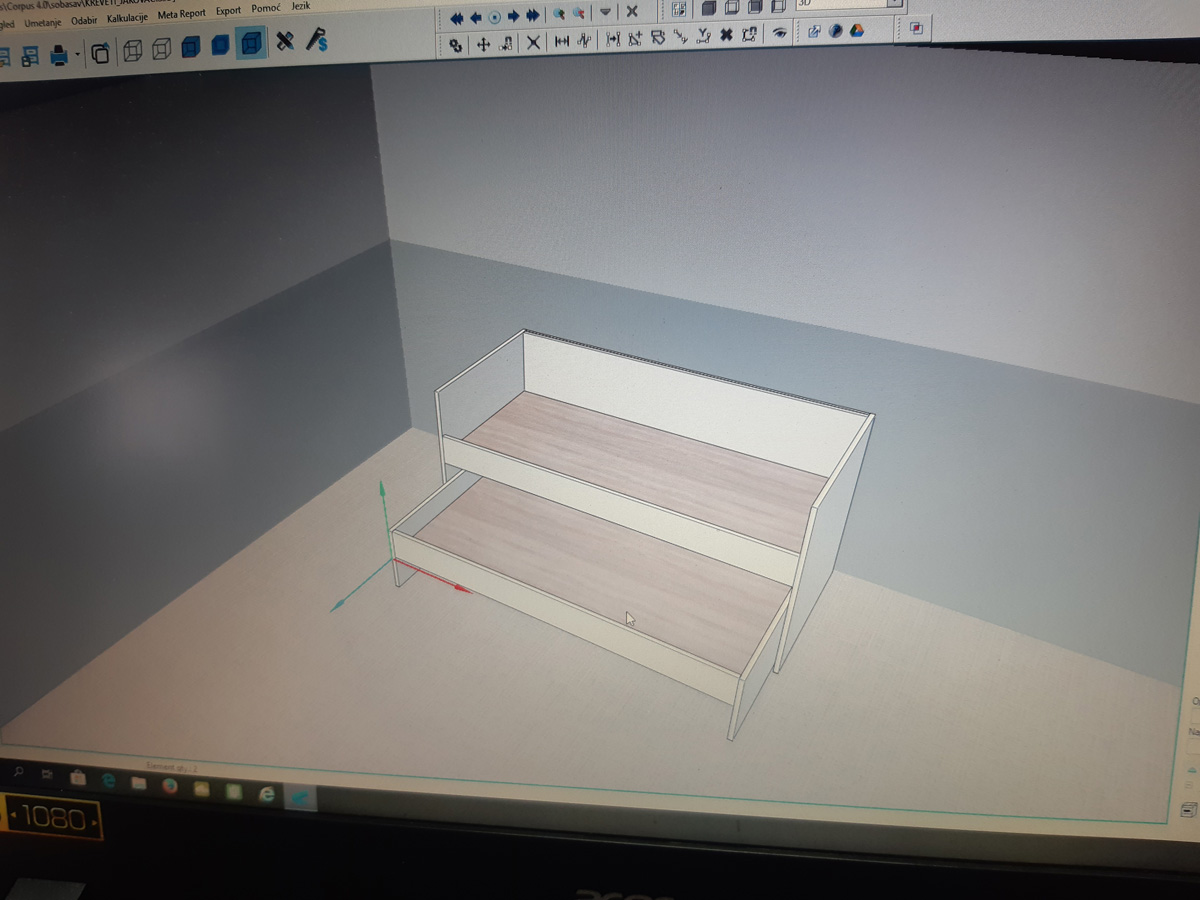Select the solid dark cube view preset

[708, 8]
